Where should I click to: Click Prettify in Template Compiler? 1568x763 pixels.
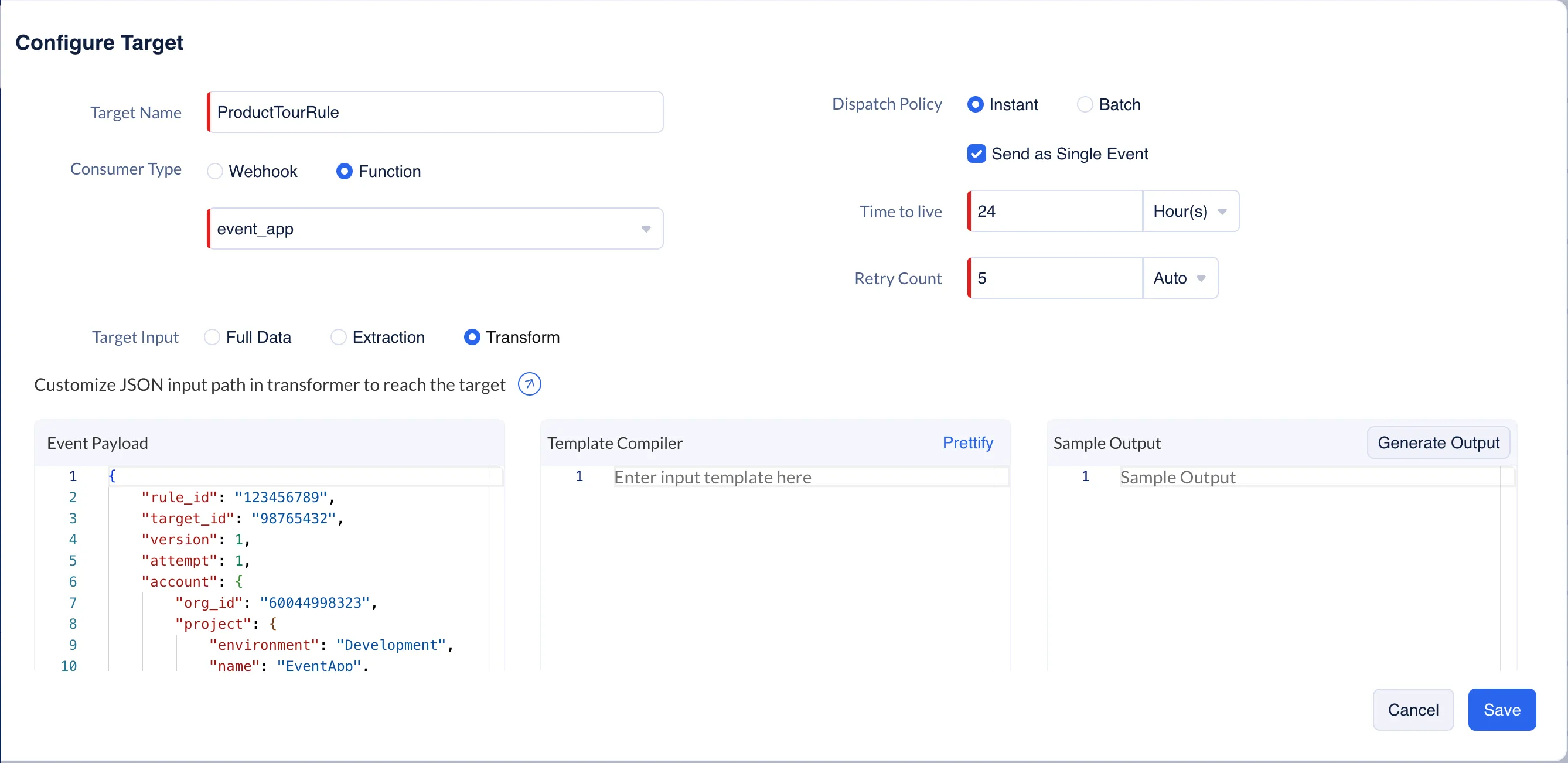click(967, 442)
